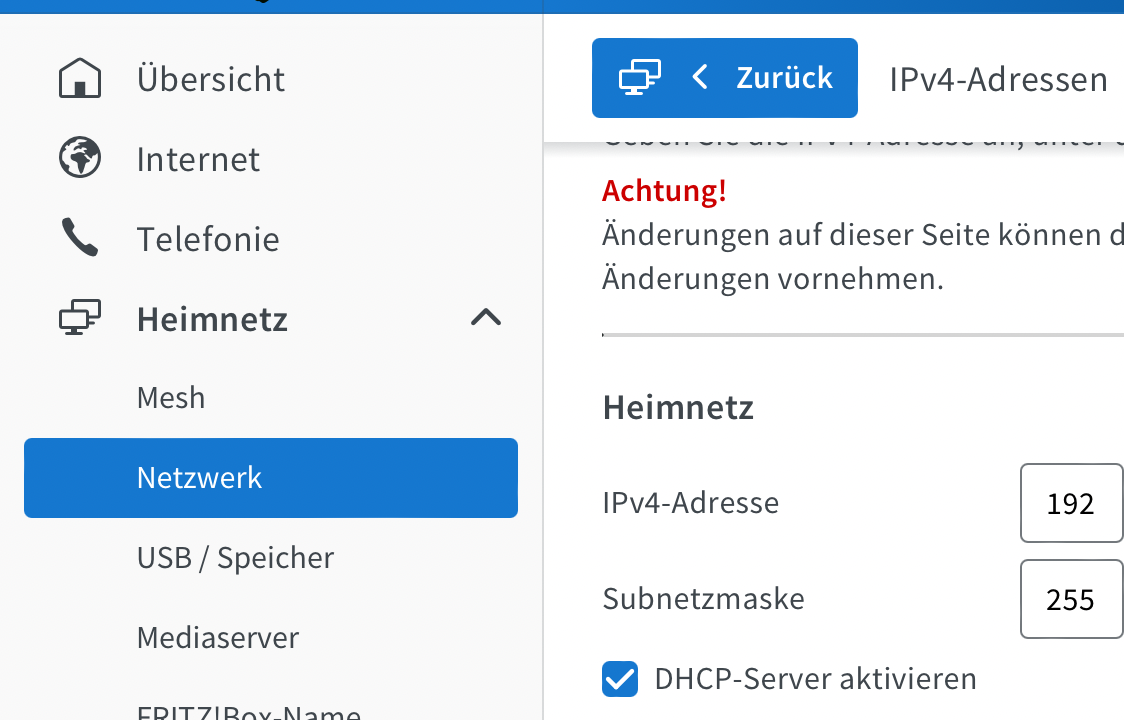Open USB / Speicher submenu entry
1124x720 pixels.
(x=235, y=558)
